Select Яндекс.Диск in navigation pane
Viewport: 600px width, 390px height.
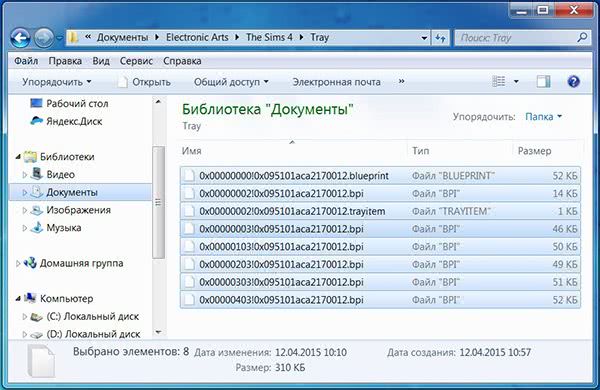point(74,121)
